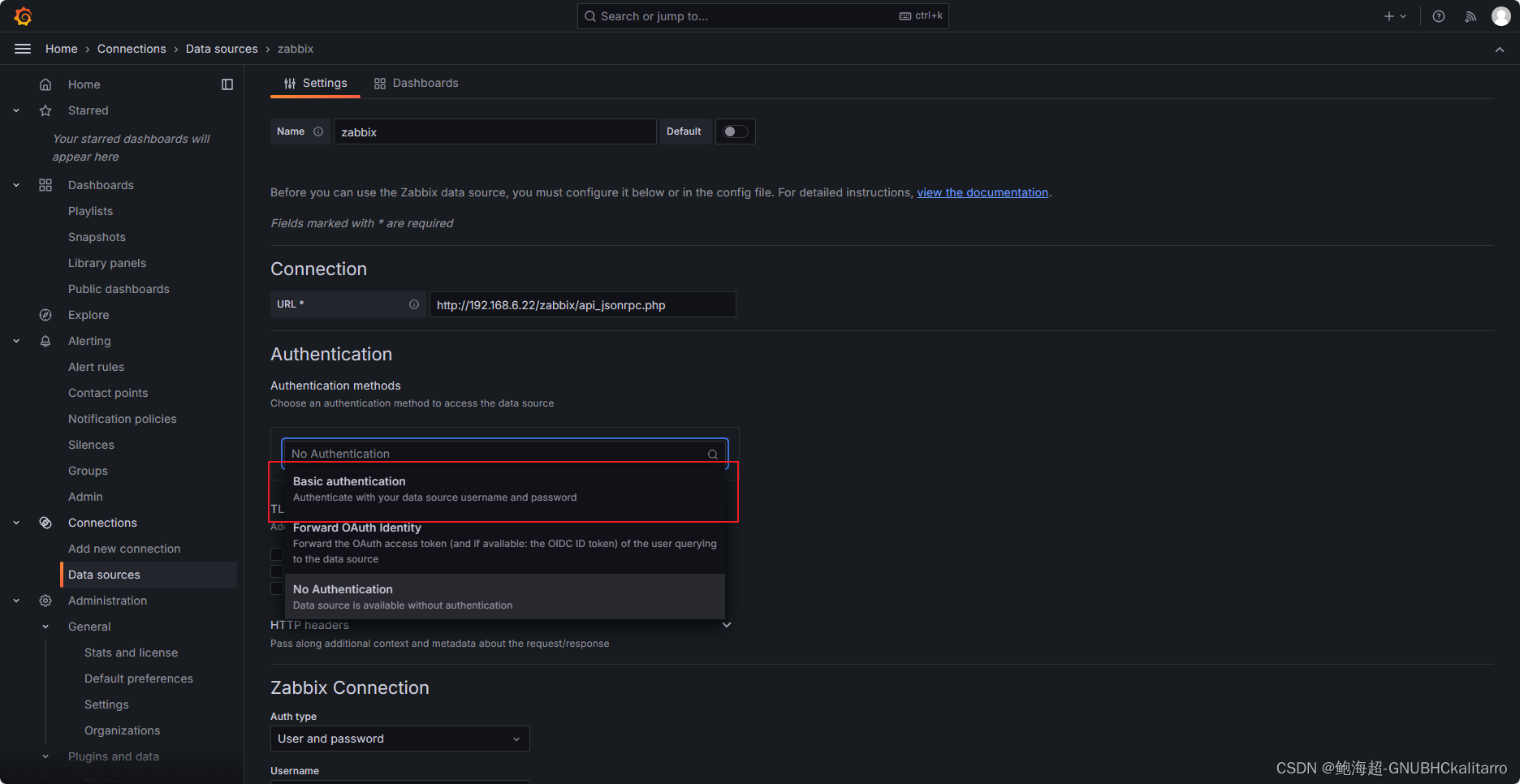Open Contact points in sidebar

tap(108, 393)
